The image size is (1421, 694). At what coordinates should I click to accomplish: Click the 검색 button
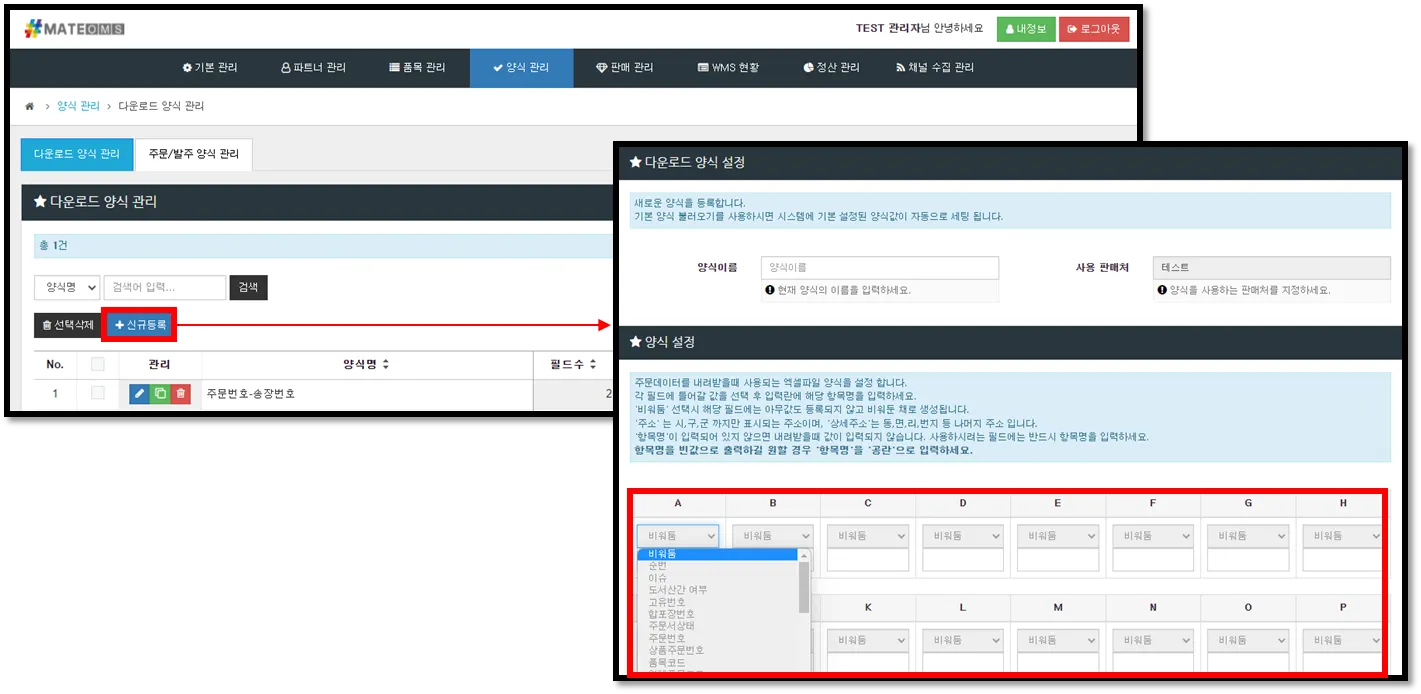(248, 287)
